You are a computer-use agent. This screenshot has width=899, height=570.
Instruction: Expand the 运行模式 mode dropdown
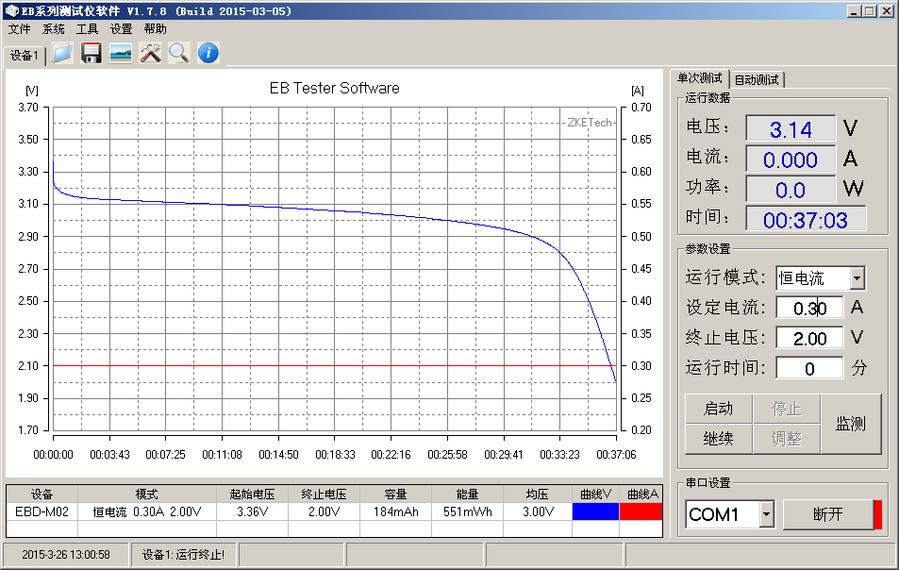[x=857, y=279]
